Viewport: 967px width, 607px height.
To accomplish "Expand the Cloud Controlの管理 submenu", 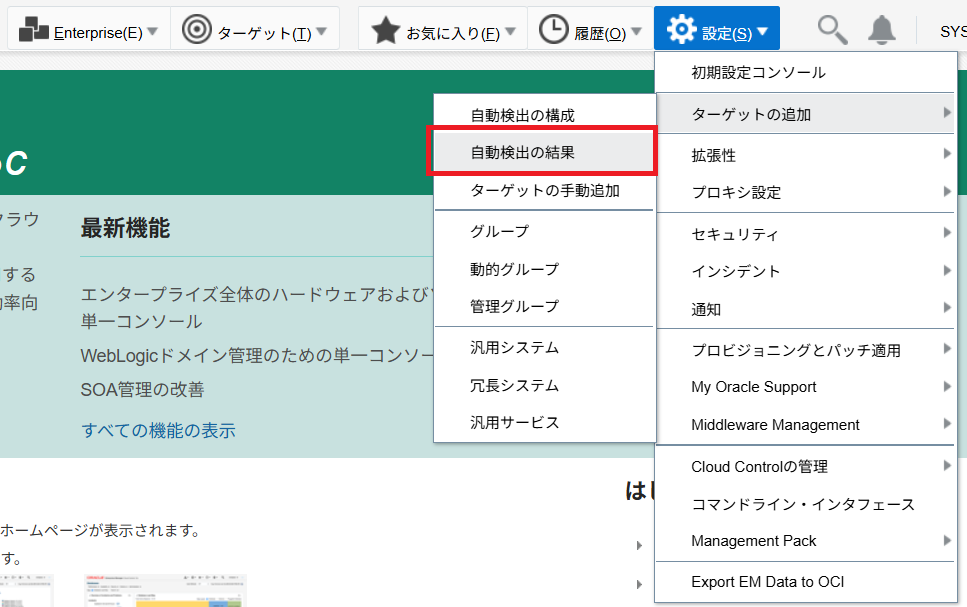I will coord(759,466).
